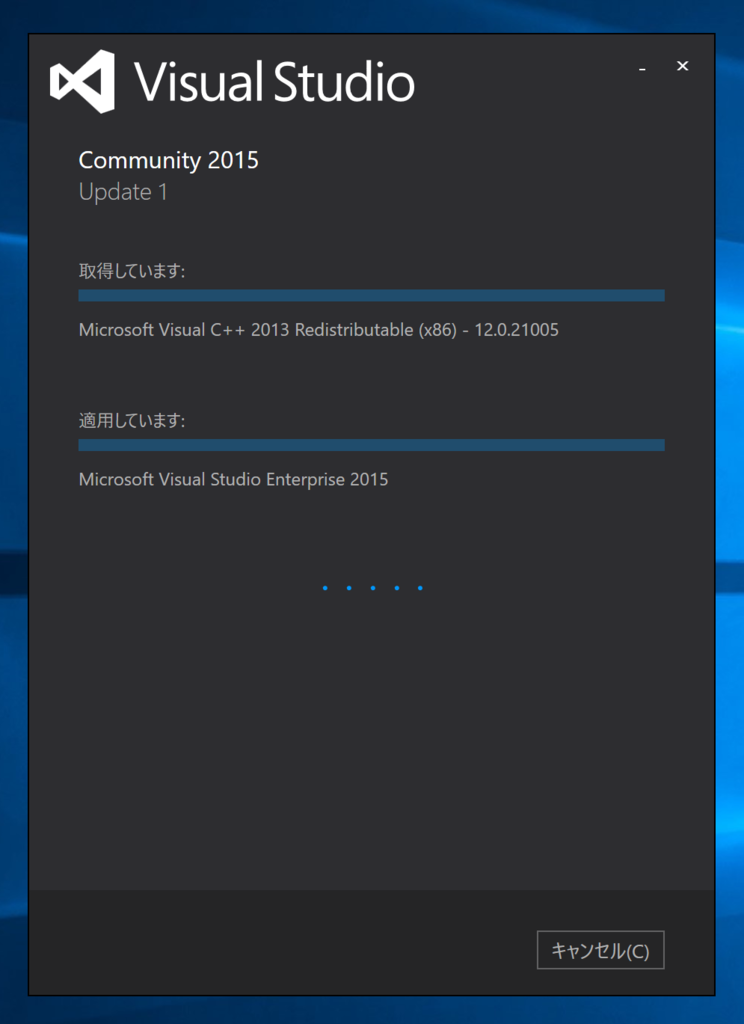Click 'Microsoft Visual C++ 2013 Redistributable (x86)' text

point(267,330)
